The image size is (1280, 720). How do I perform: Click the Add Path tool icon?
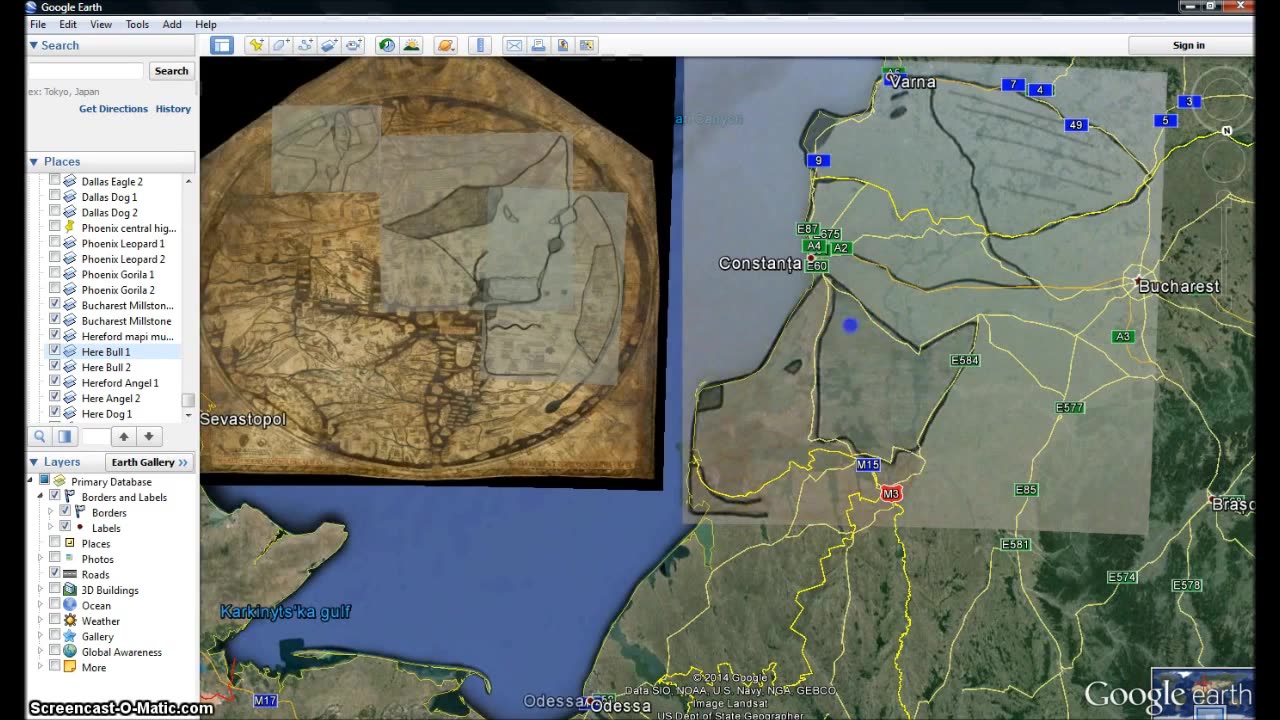click(x=305, y=45)
